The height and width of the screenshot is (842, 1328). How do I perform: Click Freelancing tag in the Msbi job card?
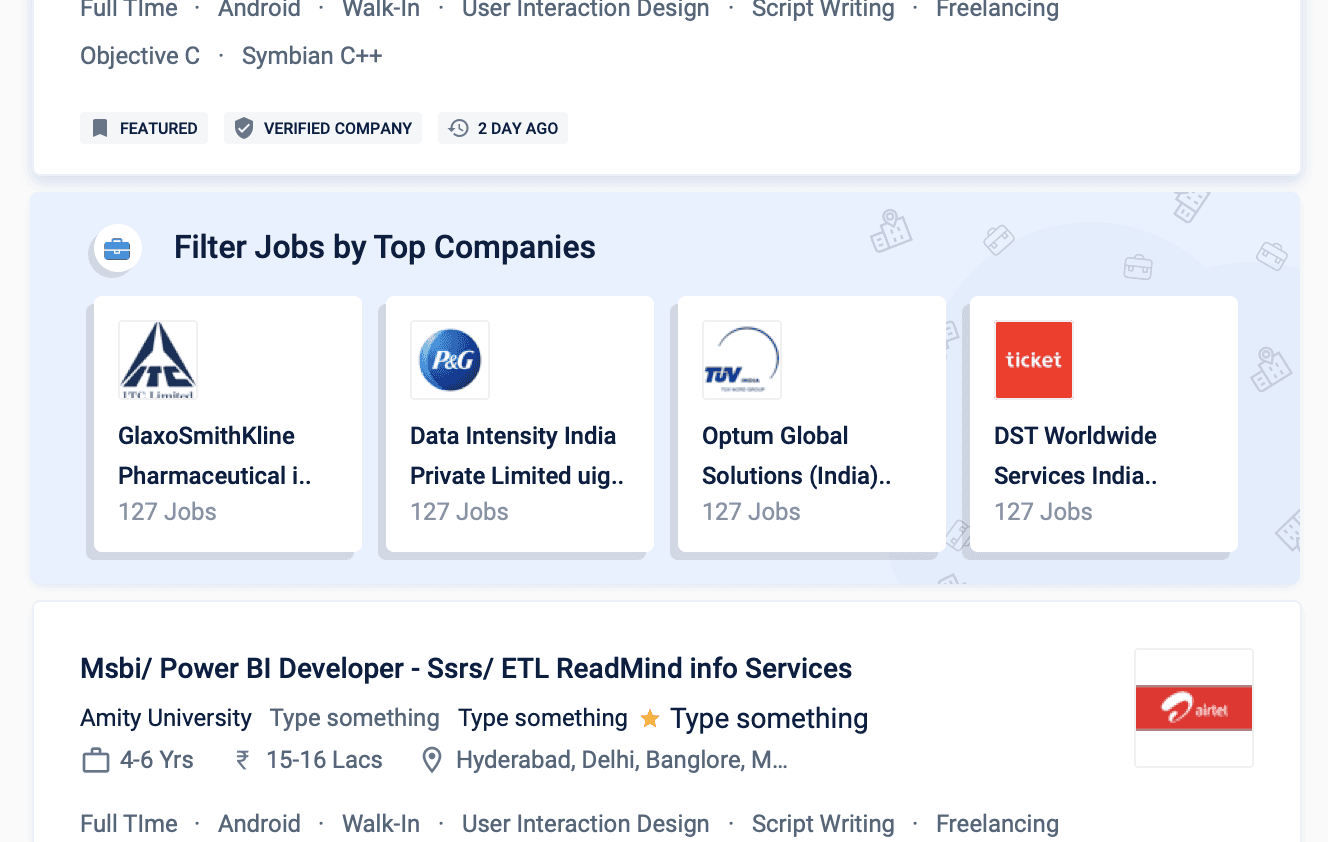[997, 824]
